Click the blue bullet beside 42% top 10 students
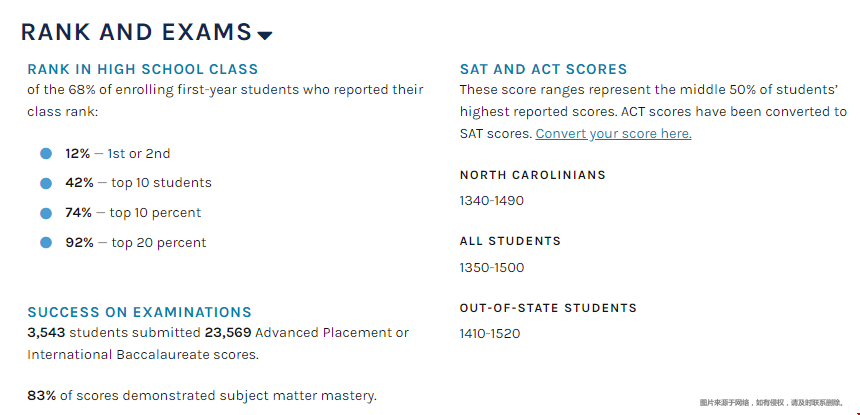Viewport: 860px width, 415px height. click(46, 183)
